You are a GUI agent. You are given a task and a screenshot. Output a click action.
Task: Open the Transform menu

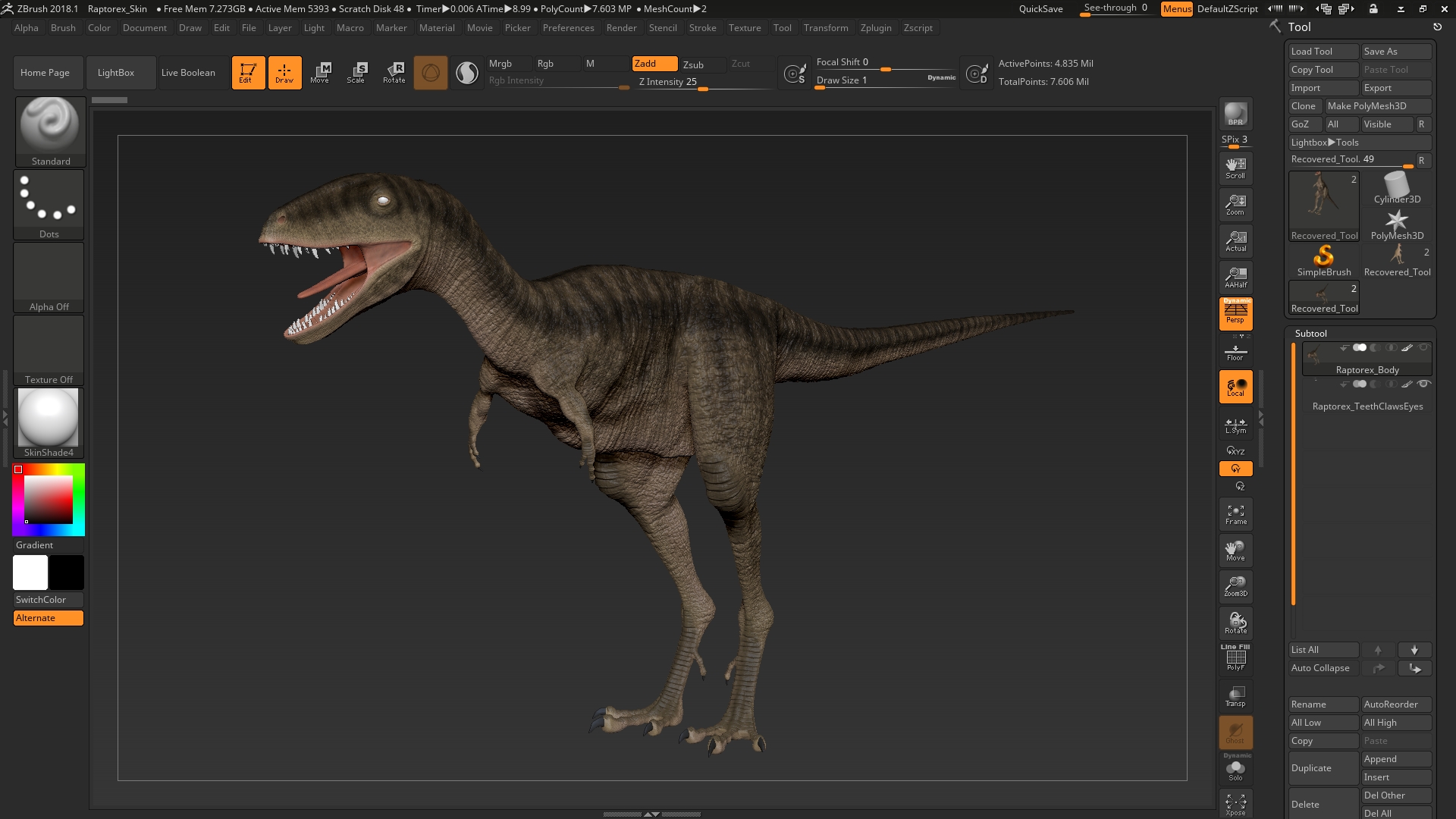coord(826,28)
